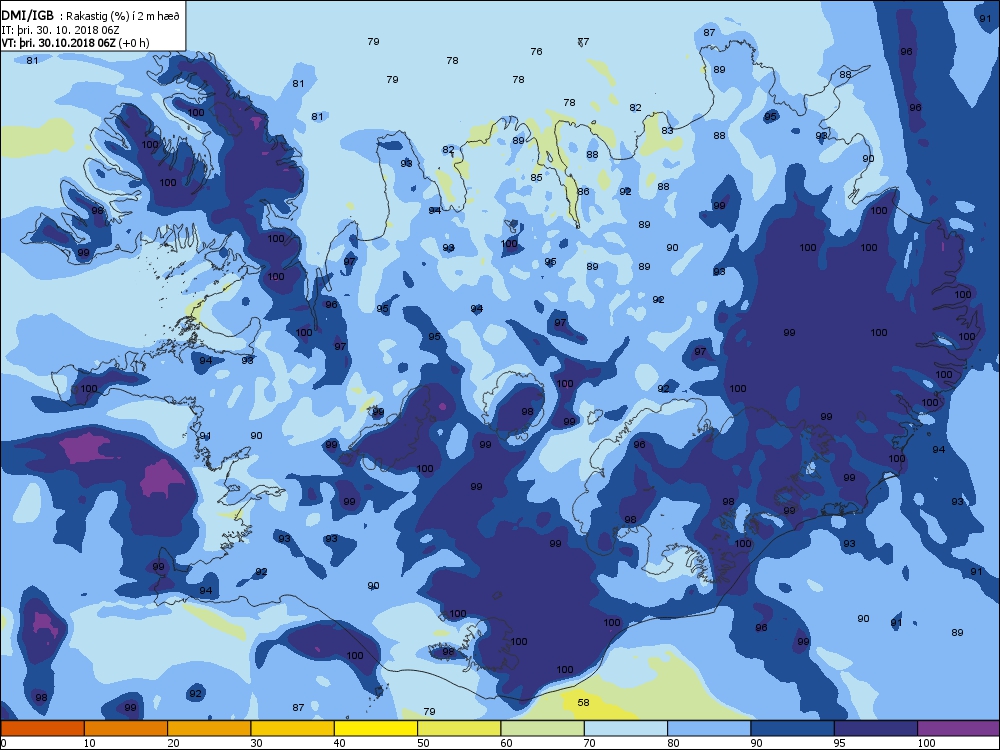Click the 'VT: þri. 30.10.2018 06Z (+0 h)' line
The height and width of the screenshot is (750, 1000).
(75, 43)
